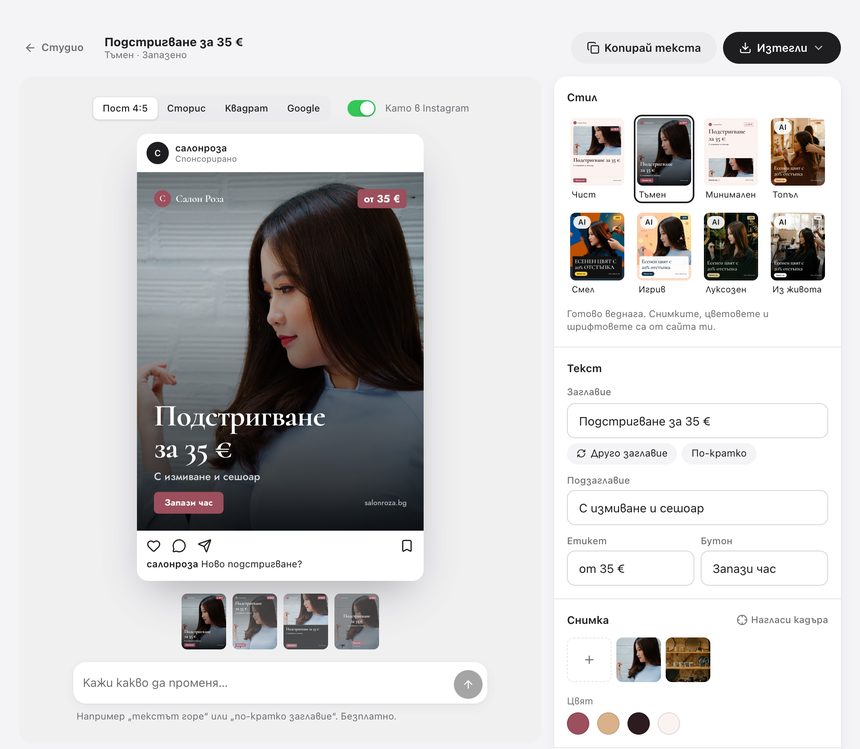This screenshot has height=749, width=860.
Task: Send prompt with the arrow-up button
Action: (x=468, y=684)
